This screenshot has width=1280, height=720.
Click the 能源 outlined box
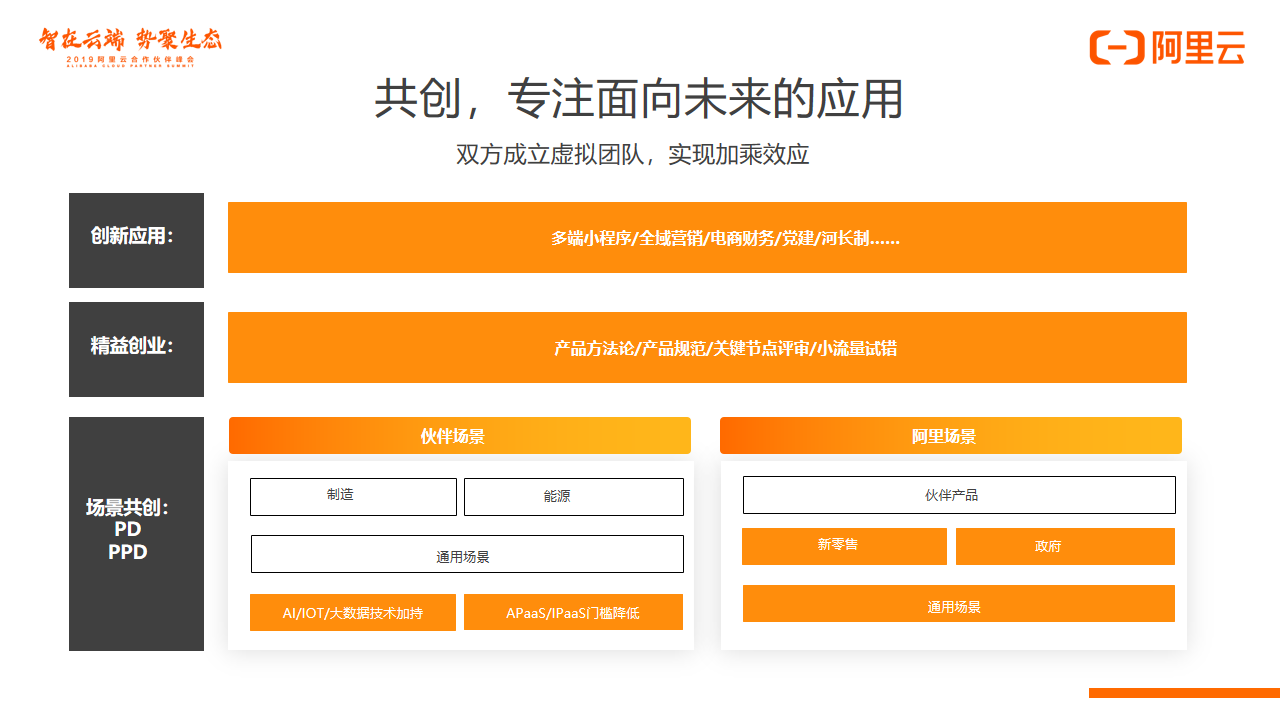click(x=573, y=497)
